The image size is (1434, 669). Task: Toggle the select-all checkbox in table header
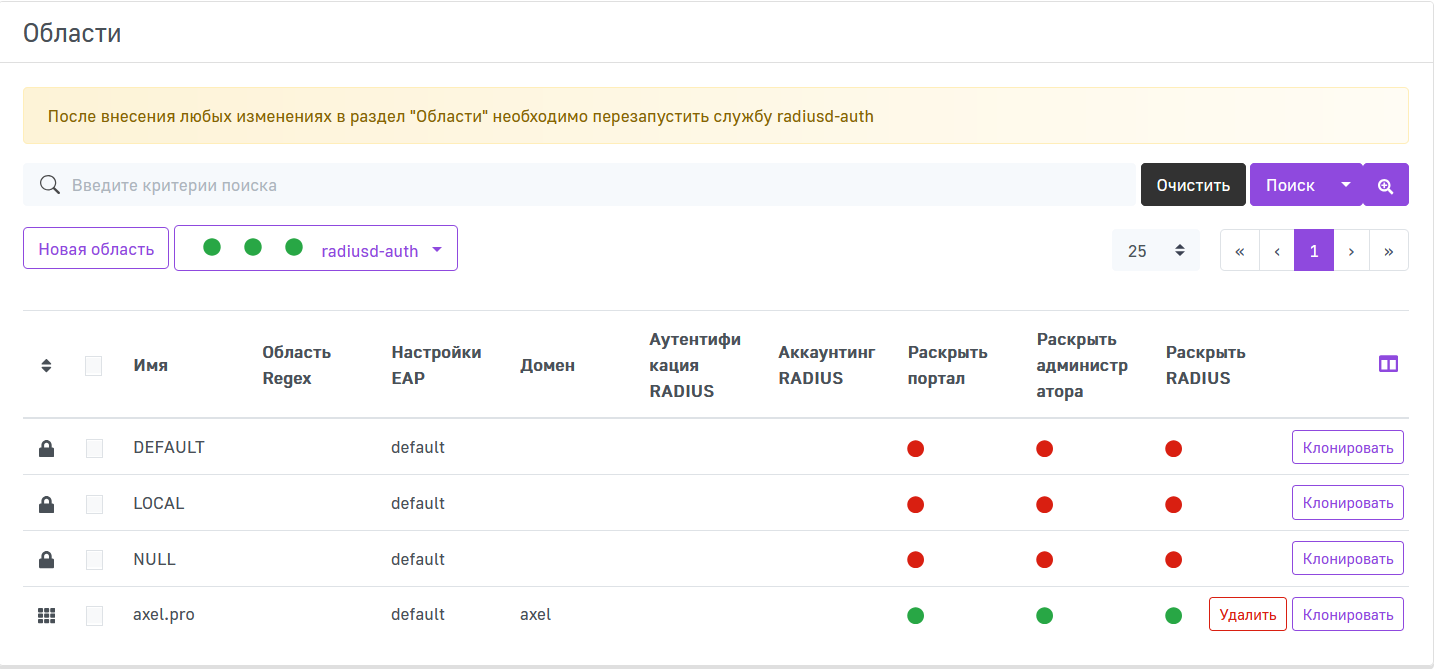pos(94,366)
